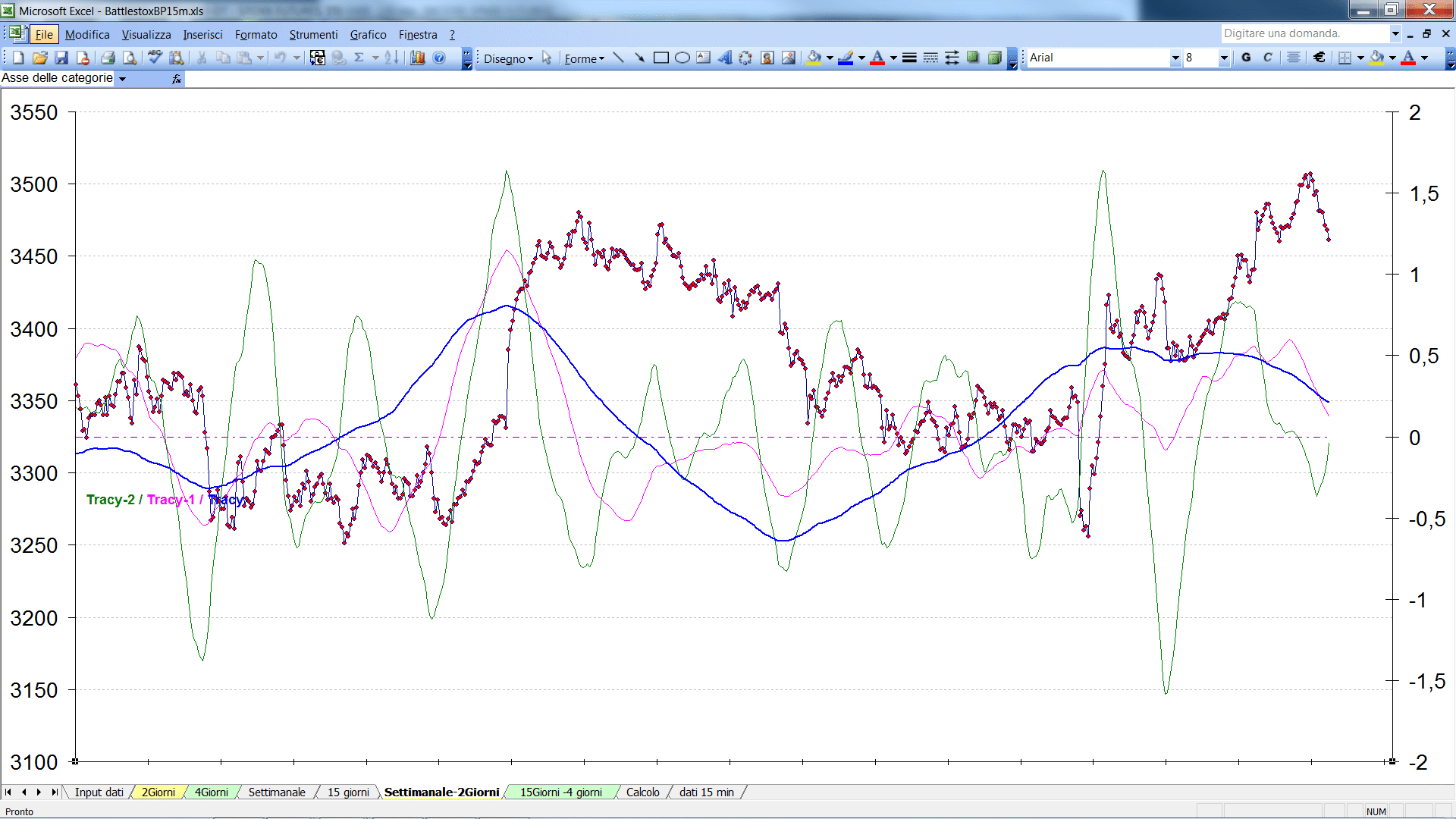Apply Euro currency style
The width and height of the screenshot is (1456, 819).
pyautogui.click(x=1319, y=58)
